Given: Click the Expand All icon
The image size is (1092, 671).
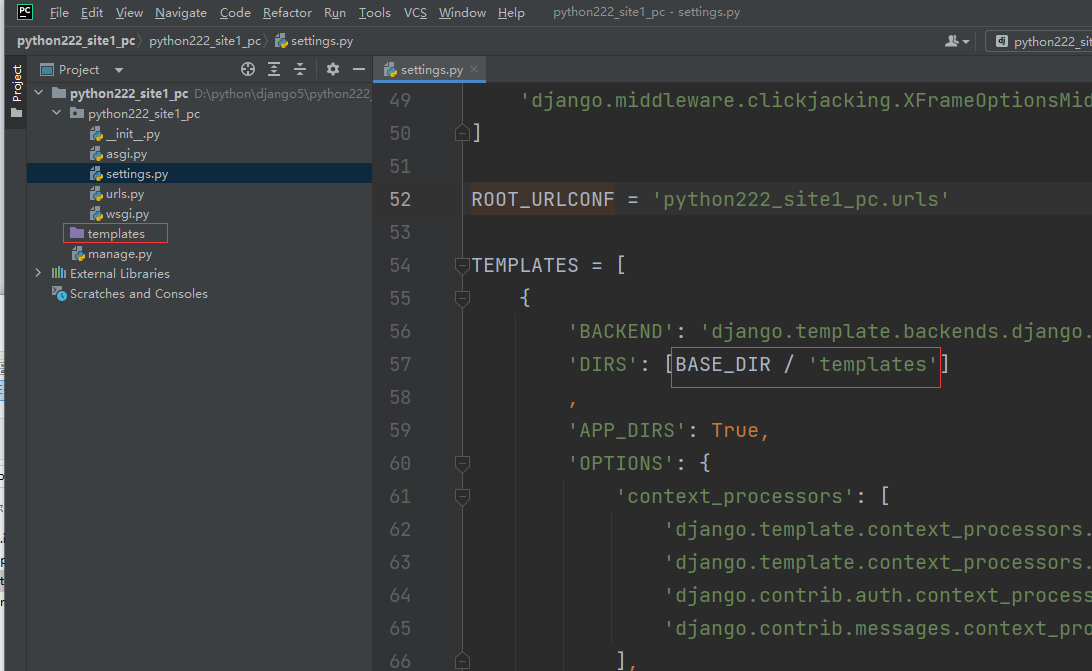Looking at the screenshot, I should (274, 69).
